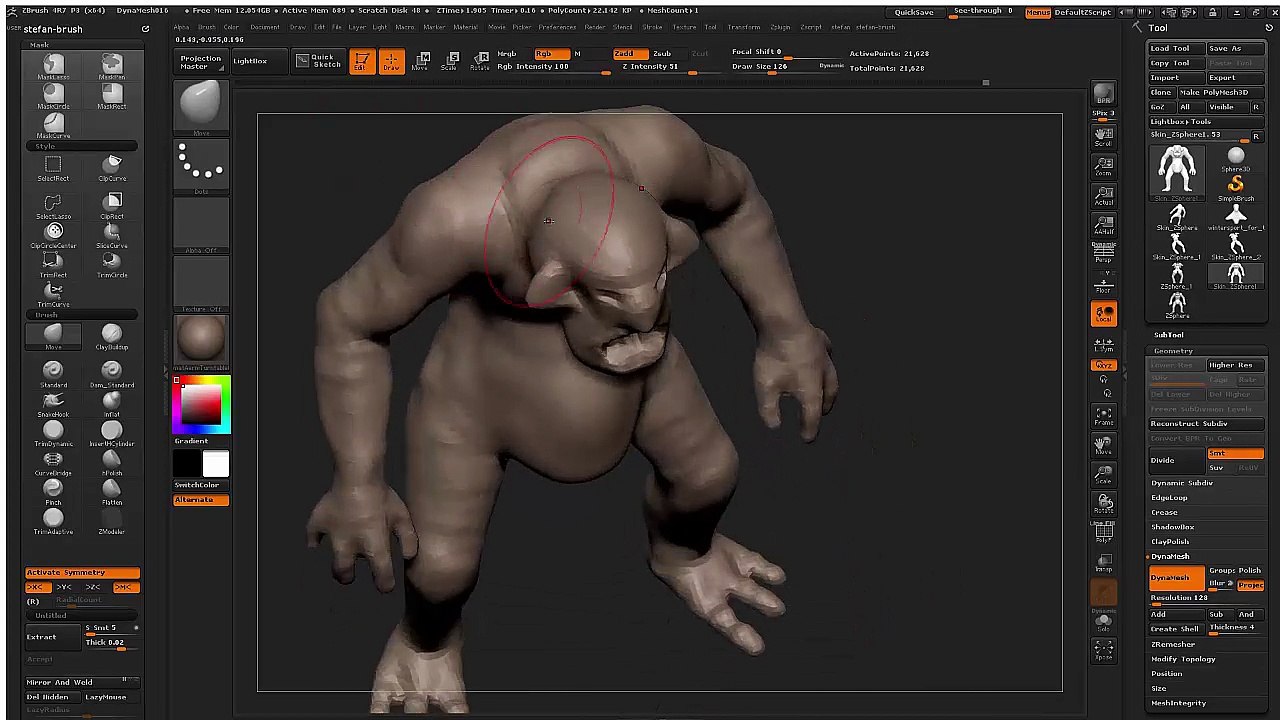Expand the Geometry section
Screen dimensions: 1280x720
pos(1173,351)
